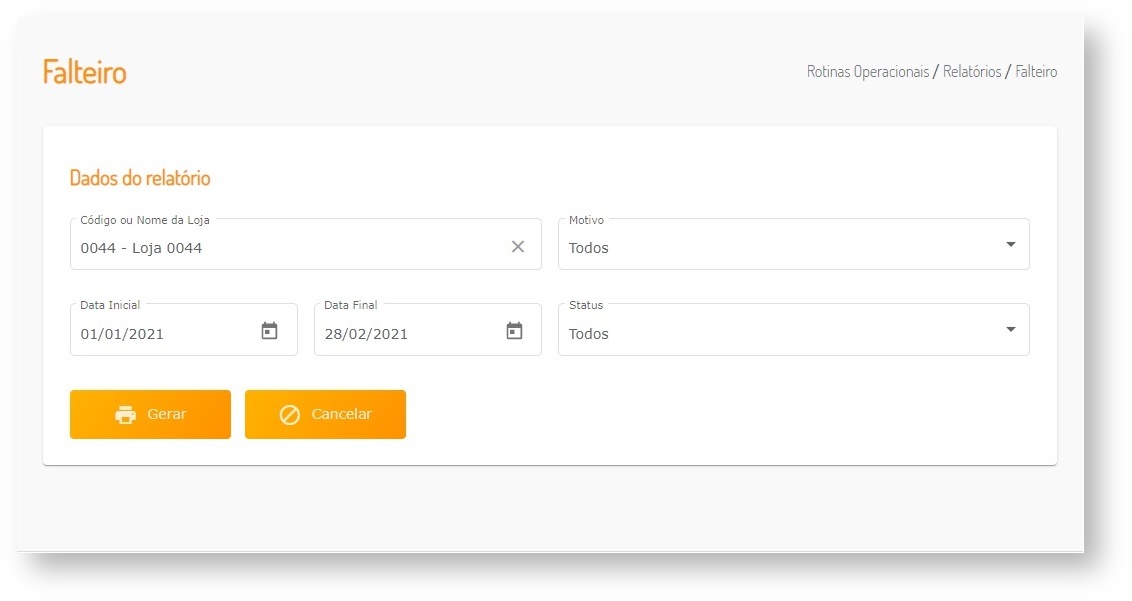Click the printer icon on Gerar

click(x=126, y=415)
